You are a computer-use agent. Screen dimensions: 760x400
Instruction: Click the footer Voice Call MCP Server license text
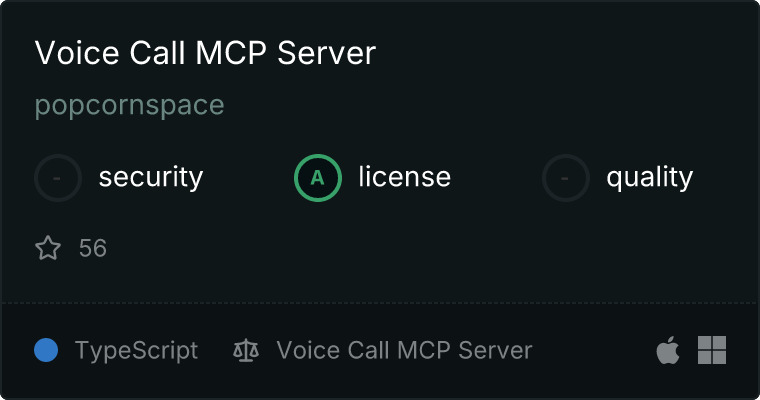[404, 350]
